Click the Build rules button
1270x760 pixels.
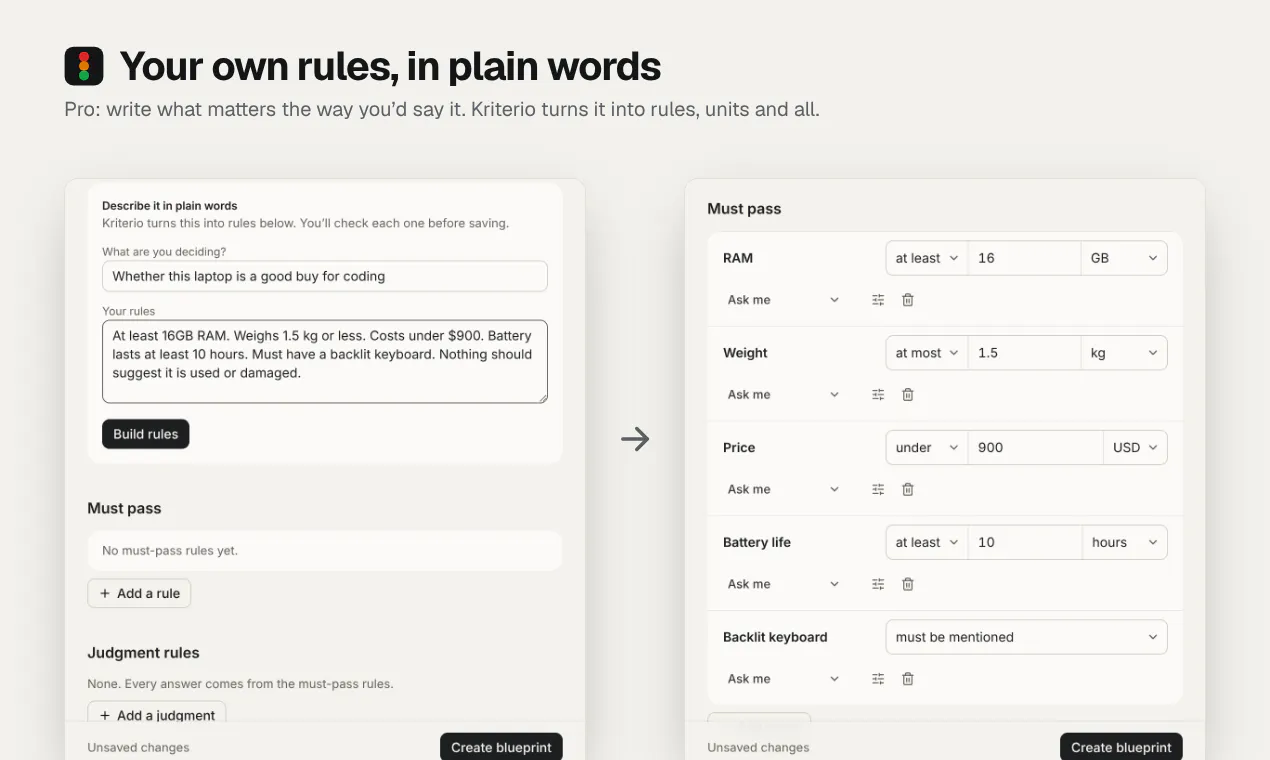click(146, 434)
